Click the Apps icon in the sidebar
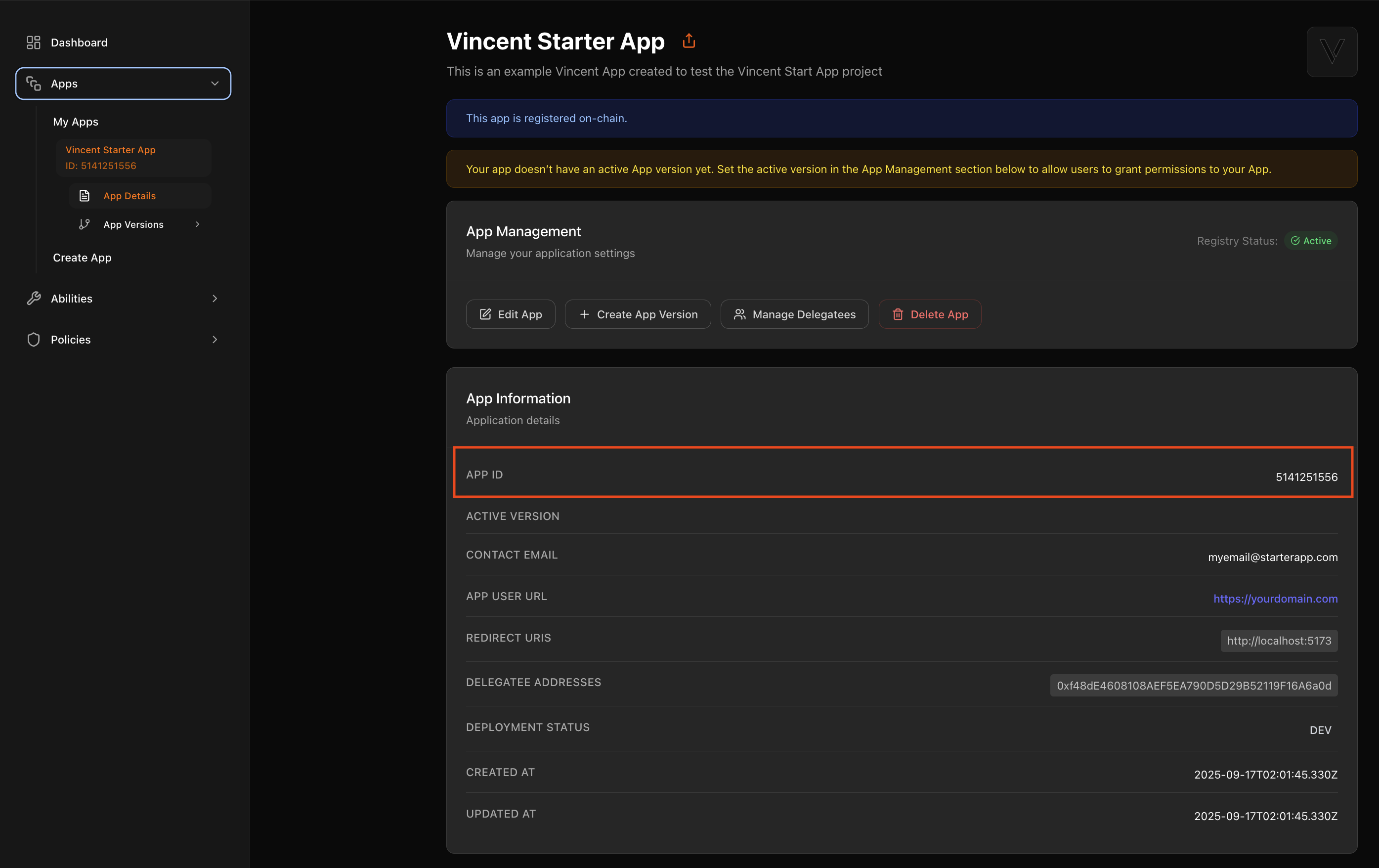The height and width of the screenshot is (868, 1379). click(34, 84)
